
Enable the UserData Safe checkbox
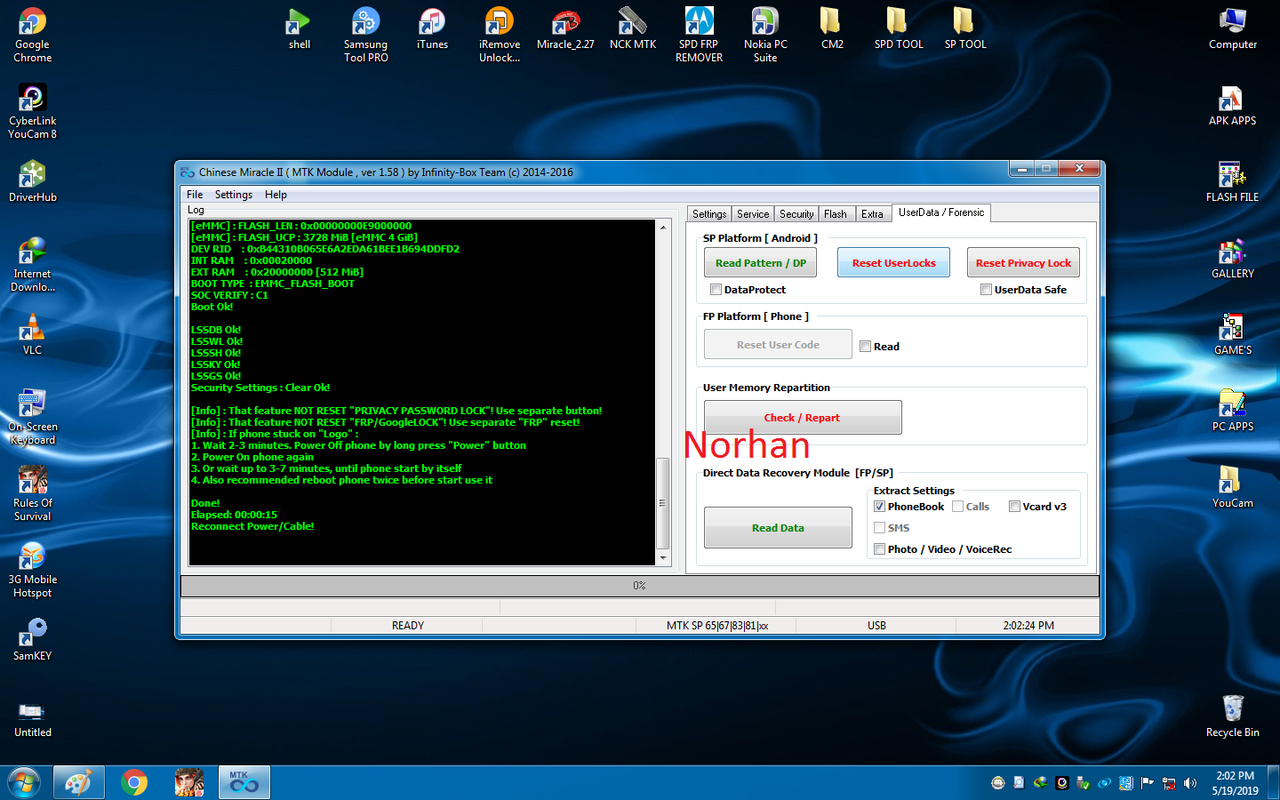click(x=986, y=290)
